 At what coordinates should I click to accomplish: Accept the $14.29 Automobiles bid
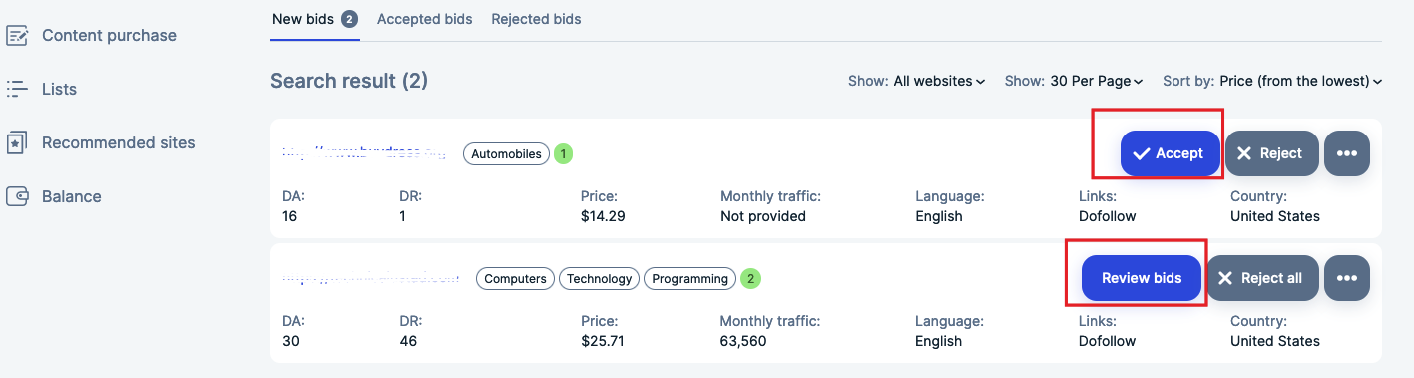(1170, 153)
